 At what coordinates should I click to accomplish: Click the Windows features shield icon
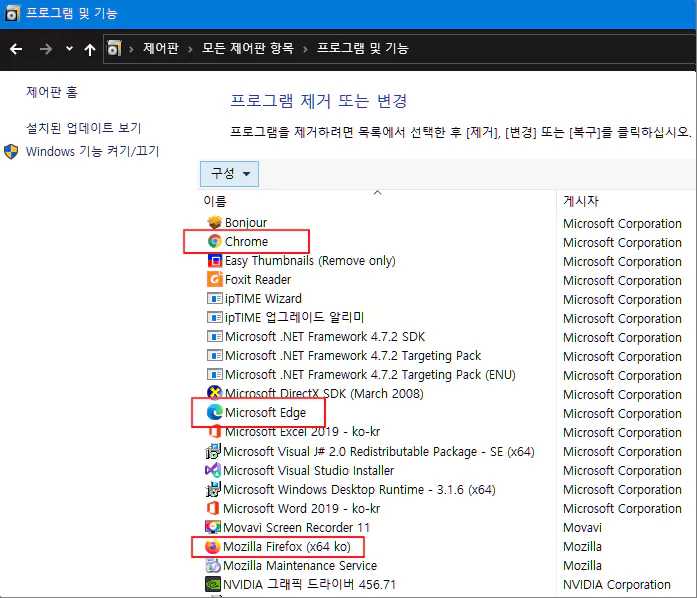(x=11, y=152)
